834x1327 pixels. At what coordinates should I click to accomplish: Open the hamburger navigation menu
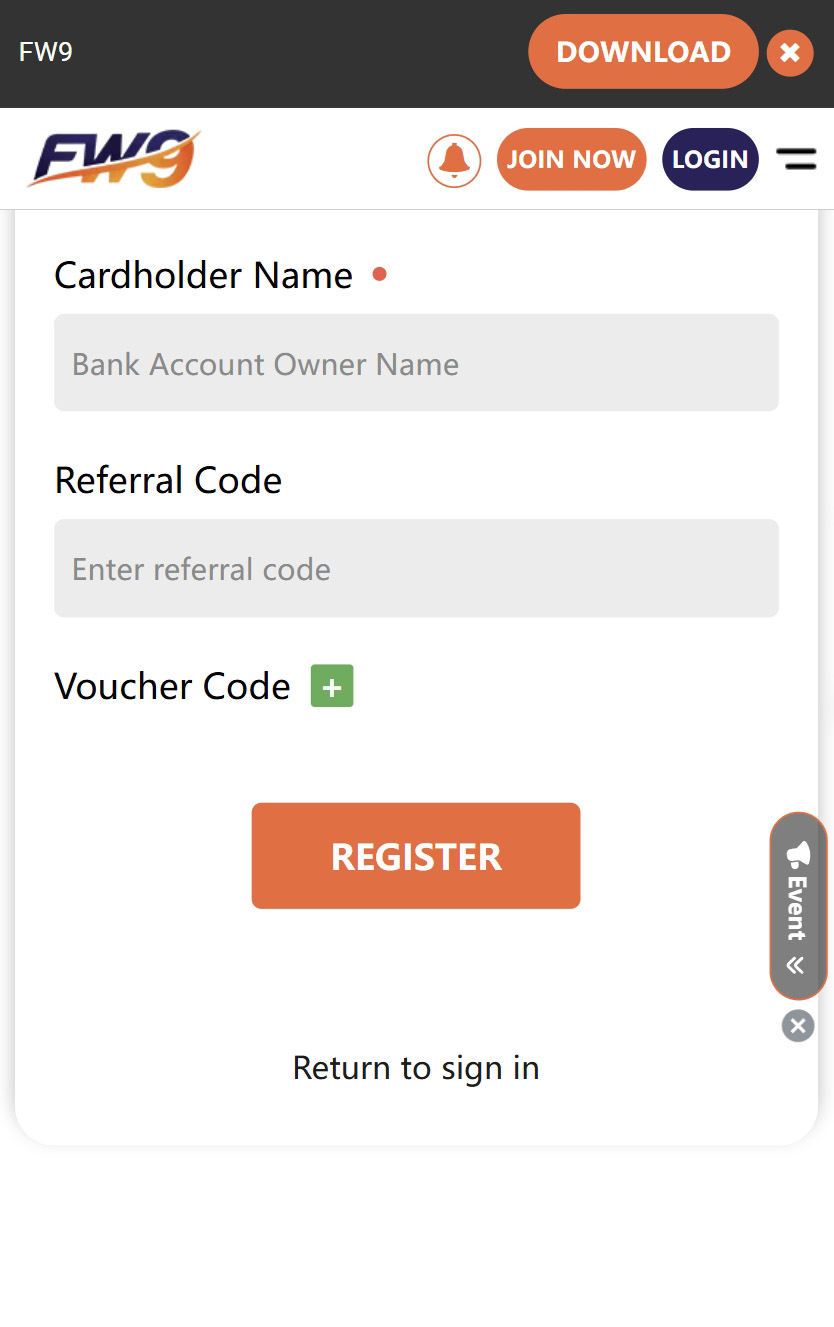(x=797, y=158)
